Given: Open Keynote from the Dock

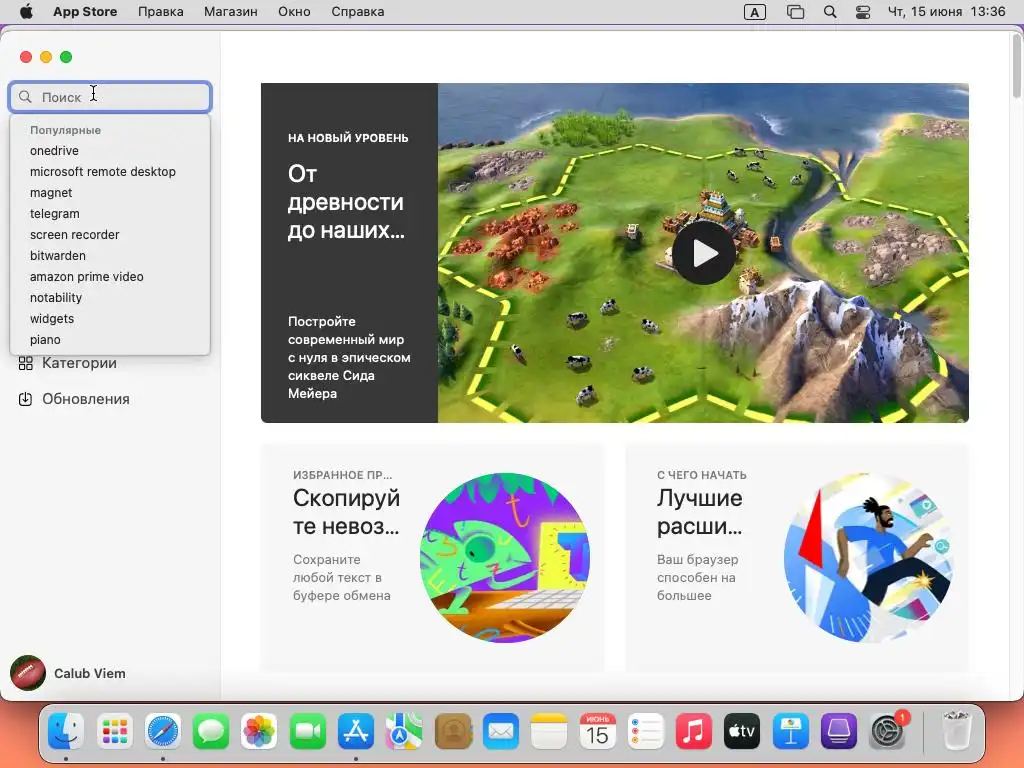Looking at the screenshot, I should point(790,731).
